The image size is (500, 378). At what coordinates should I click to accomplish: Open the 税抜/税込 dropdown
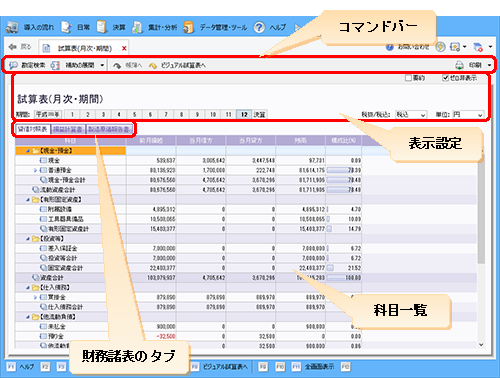[411, 115]
